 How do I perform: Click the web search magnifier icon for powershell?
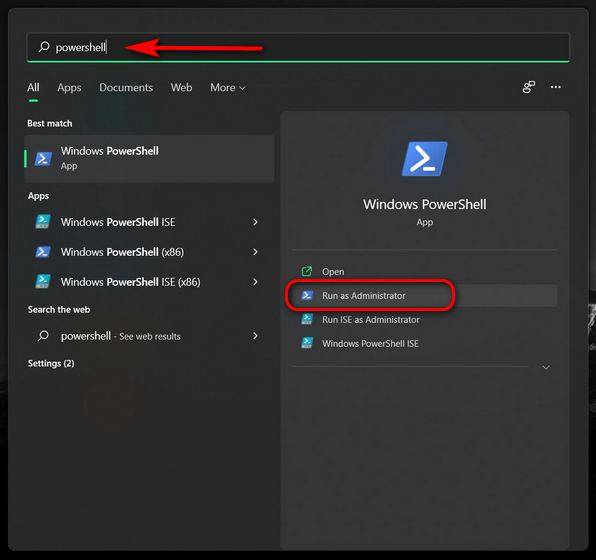pos(43,336)
